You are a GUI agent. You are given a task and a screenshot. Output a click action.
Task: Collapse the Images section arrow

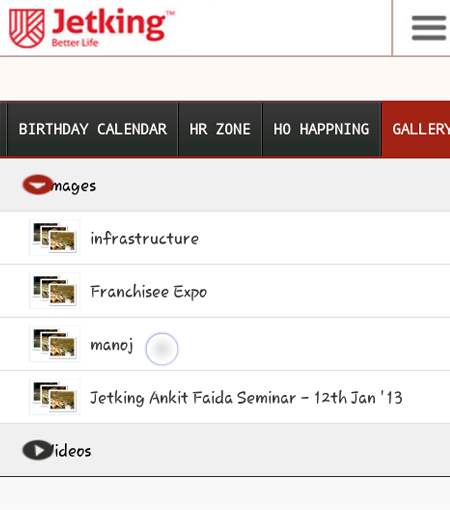[38, 184]
